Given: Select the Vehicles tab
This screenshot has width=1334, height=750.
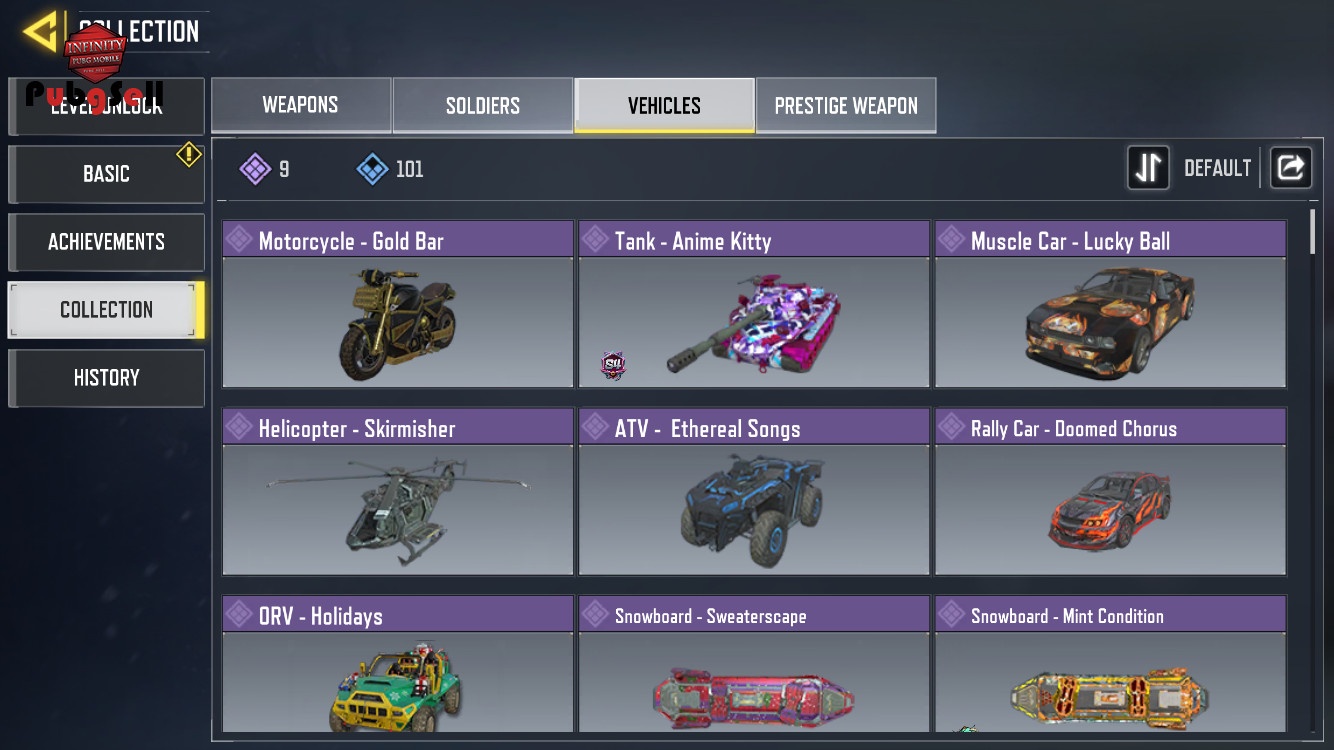Looking at the screenshot, I should pyautogui.click(x=664, y=105).
